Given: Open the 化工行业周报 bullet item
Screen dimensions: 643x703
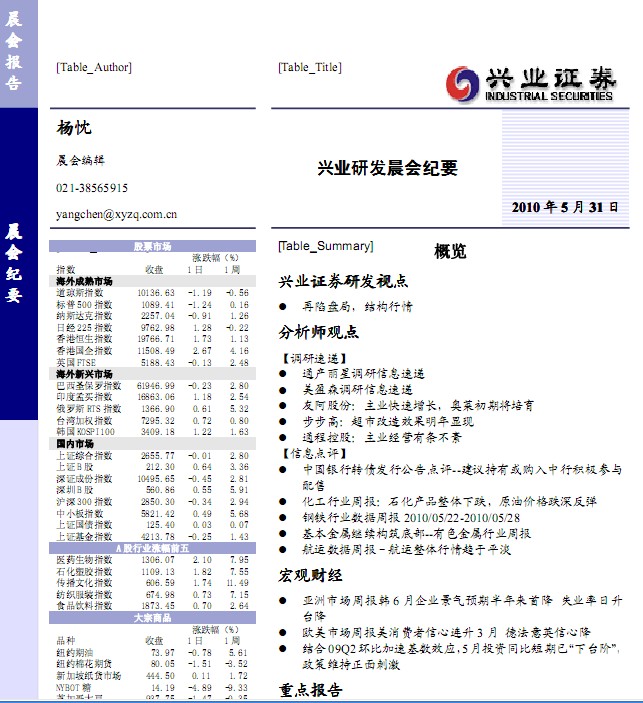Looking at the screenshot, I should pyautogui.click(x=449, y=501).
